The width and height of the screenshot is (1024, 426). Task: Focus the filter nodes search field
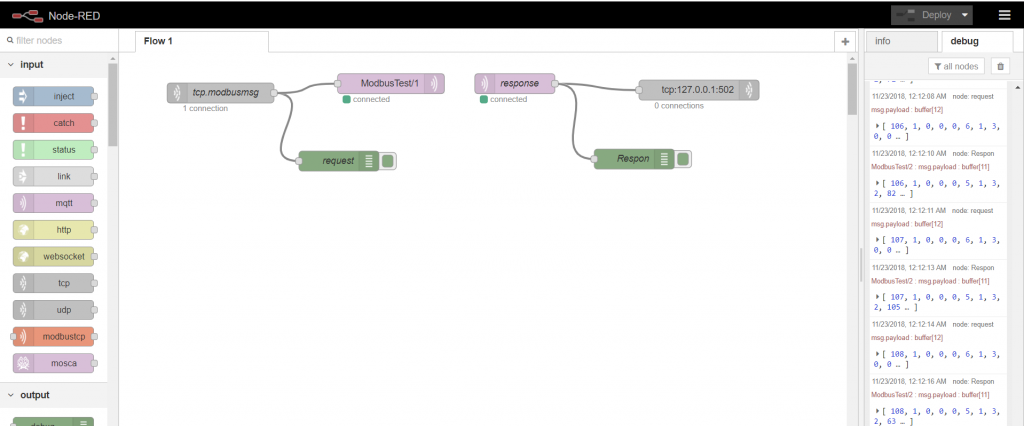(59, 41)
